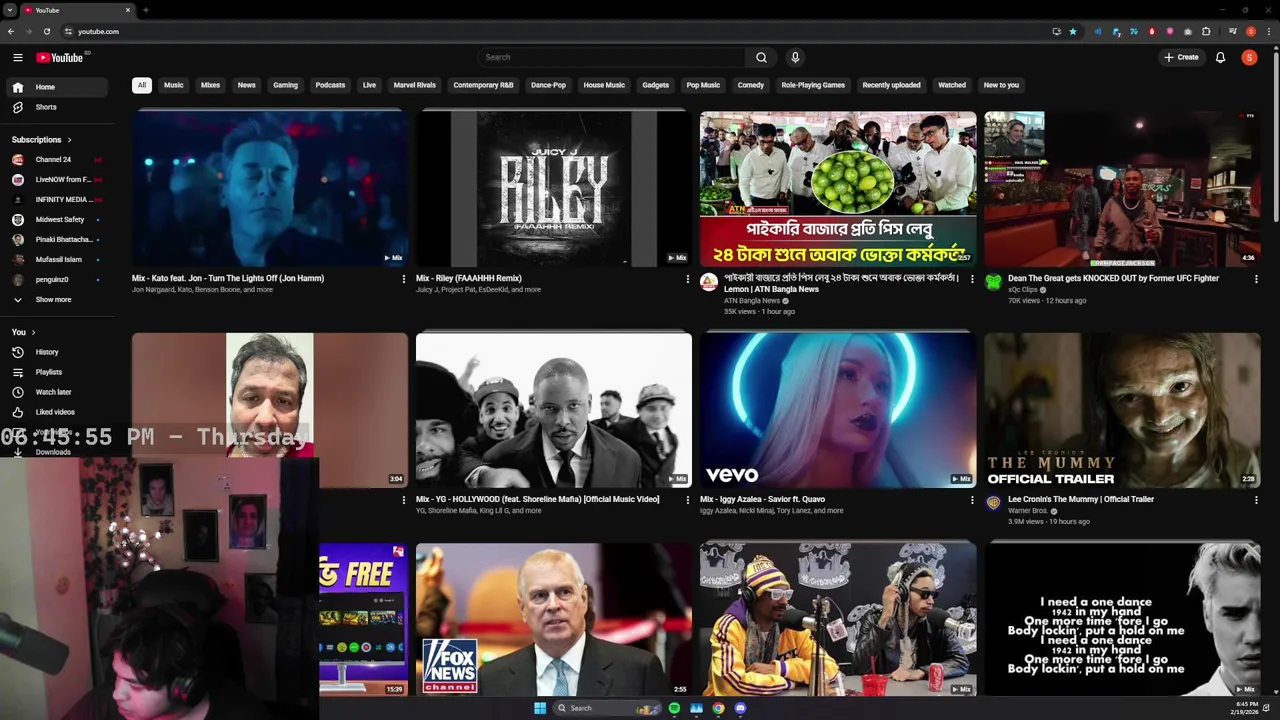Select the Marvel Rivals filter chip
Screen dimensions: 1280x720
coord(414,85)
